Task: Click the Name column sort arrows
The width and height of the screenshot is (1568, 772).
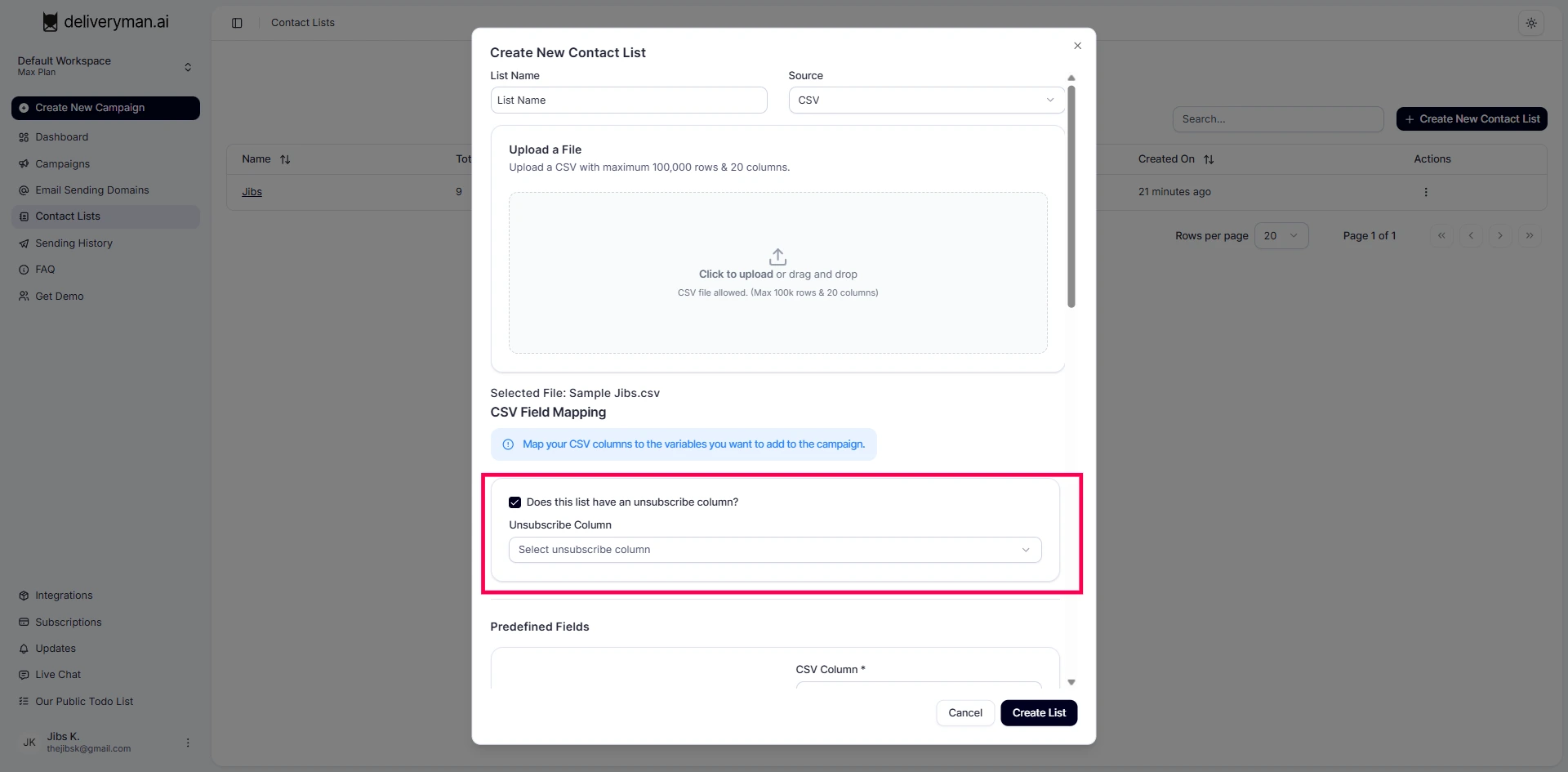Action: pyautogui.click(x=285, y=160)
